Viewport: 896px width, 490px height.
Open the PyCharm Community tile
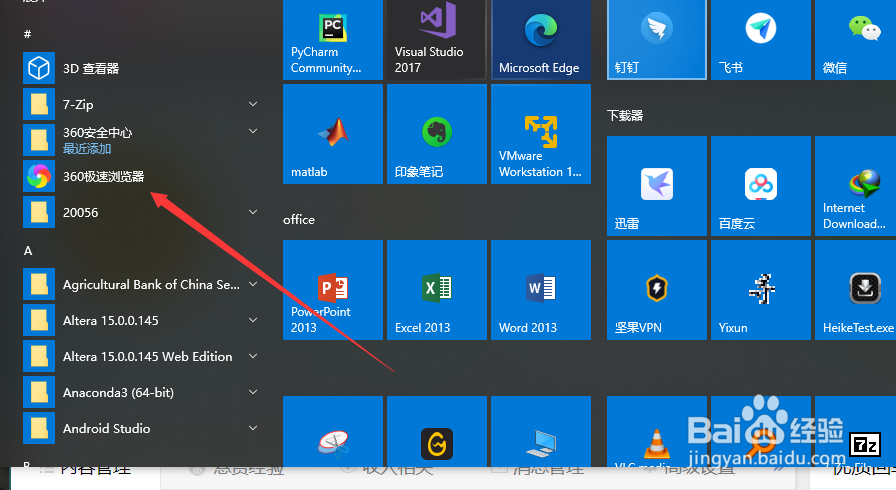pyautogui.click(x=333, y=39)
